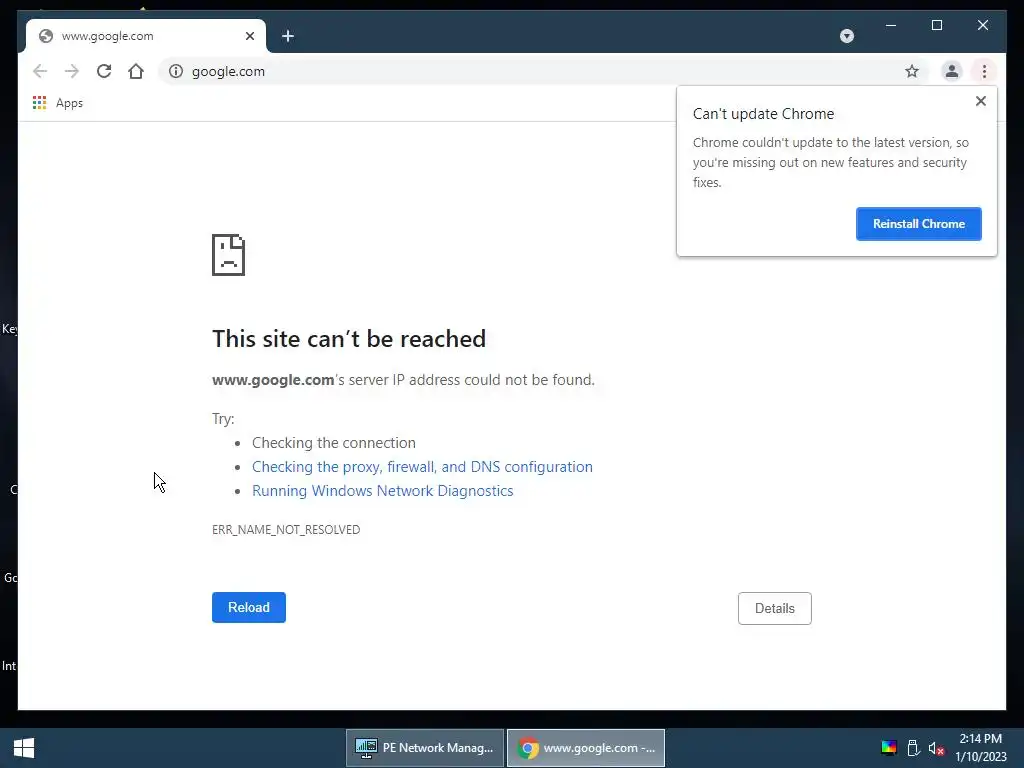The width and height of the screenshot is (1024, 768).
Task: Go to the home page icon
Action: tap(136, 71)
